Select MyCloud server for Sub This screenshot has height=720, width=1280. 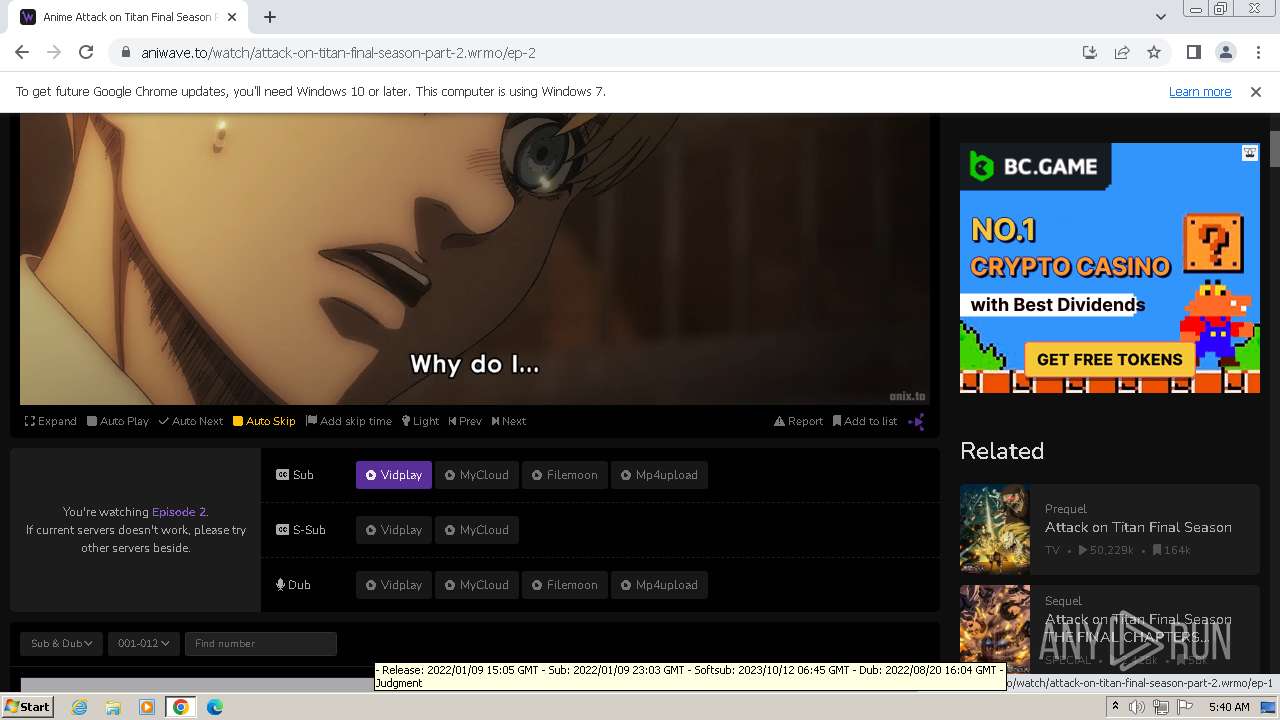477,475
